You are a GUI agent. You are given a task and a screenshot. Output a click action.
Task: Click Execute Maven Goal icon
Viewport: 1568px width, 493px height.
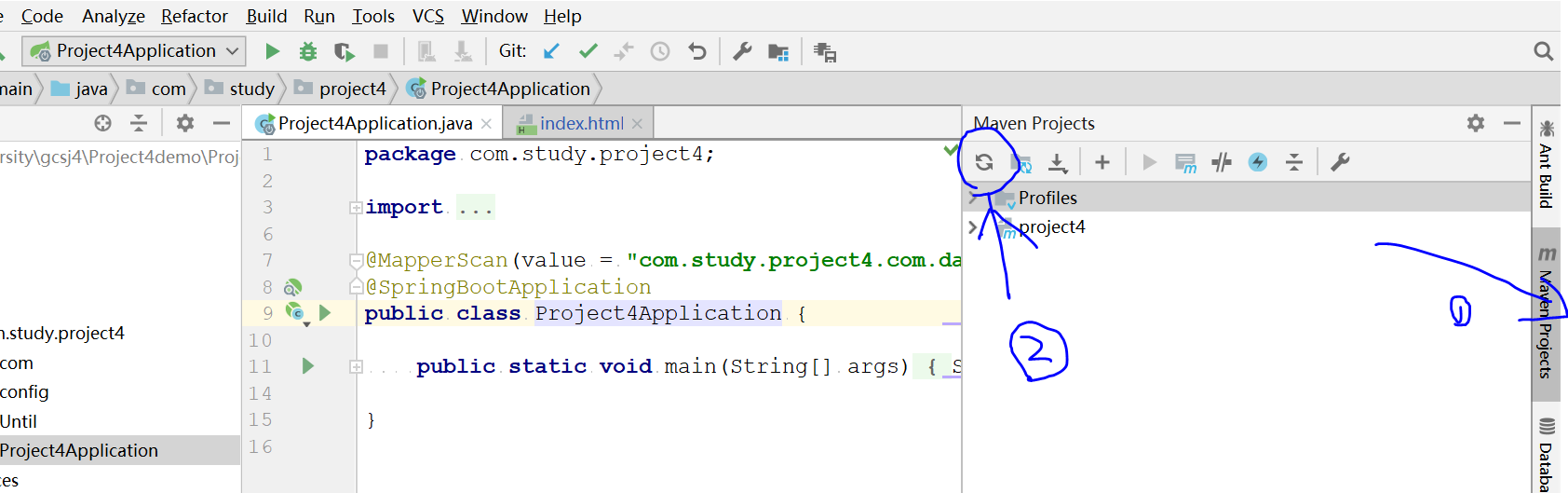1185,163
